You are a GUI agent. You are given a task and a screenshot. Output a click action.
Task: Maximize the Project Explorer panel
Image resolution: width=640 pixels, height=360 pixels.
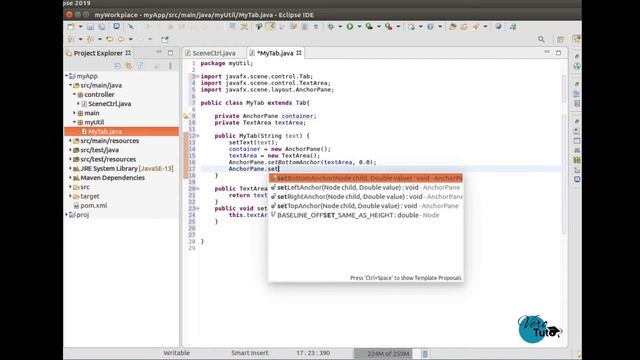[x=170, y=53]
